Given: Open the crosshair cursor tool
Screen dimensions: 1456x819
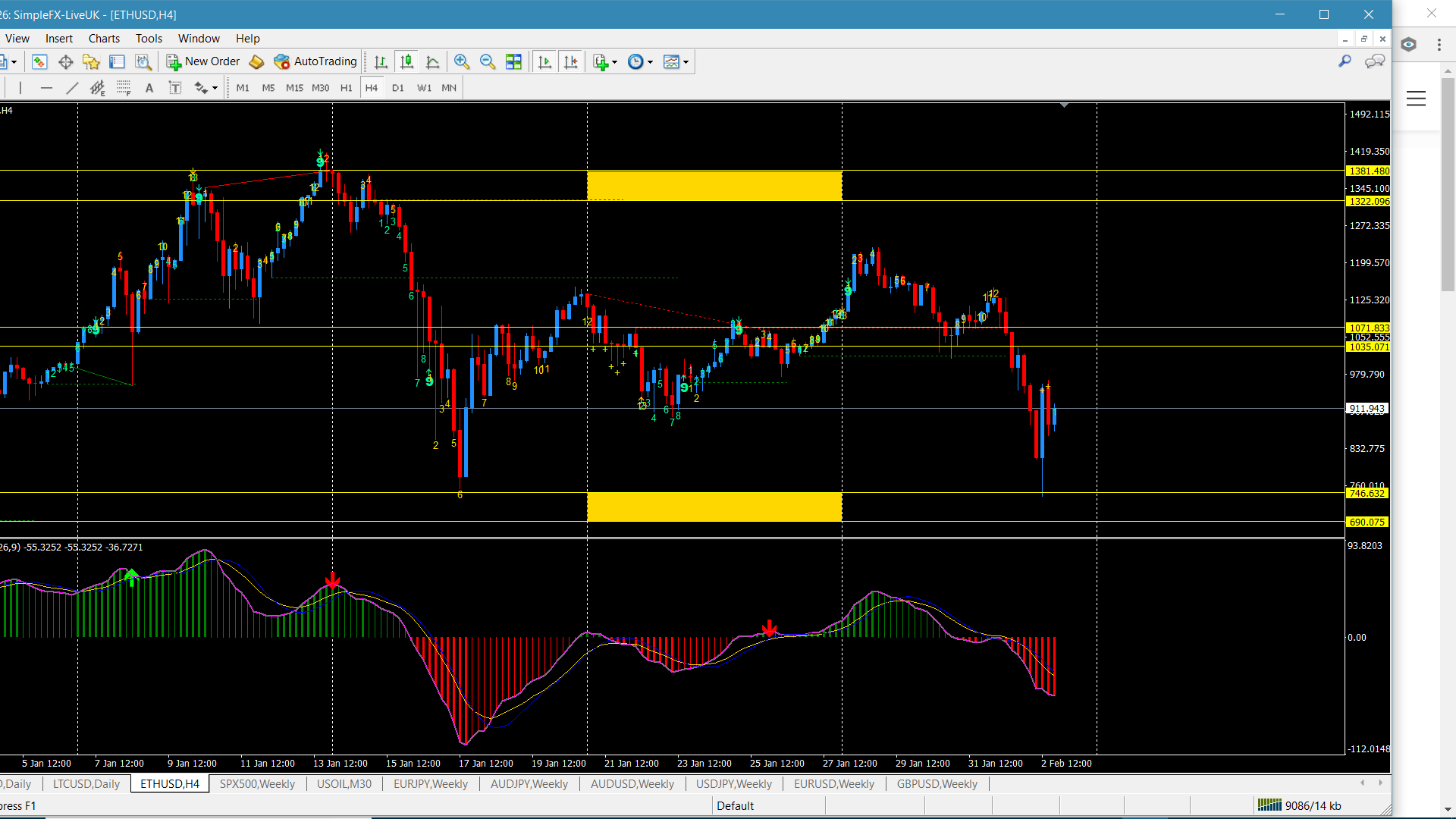Looking at the screenshot, I should tap(66, 62).
